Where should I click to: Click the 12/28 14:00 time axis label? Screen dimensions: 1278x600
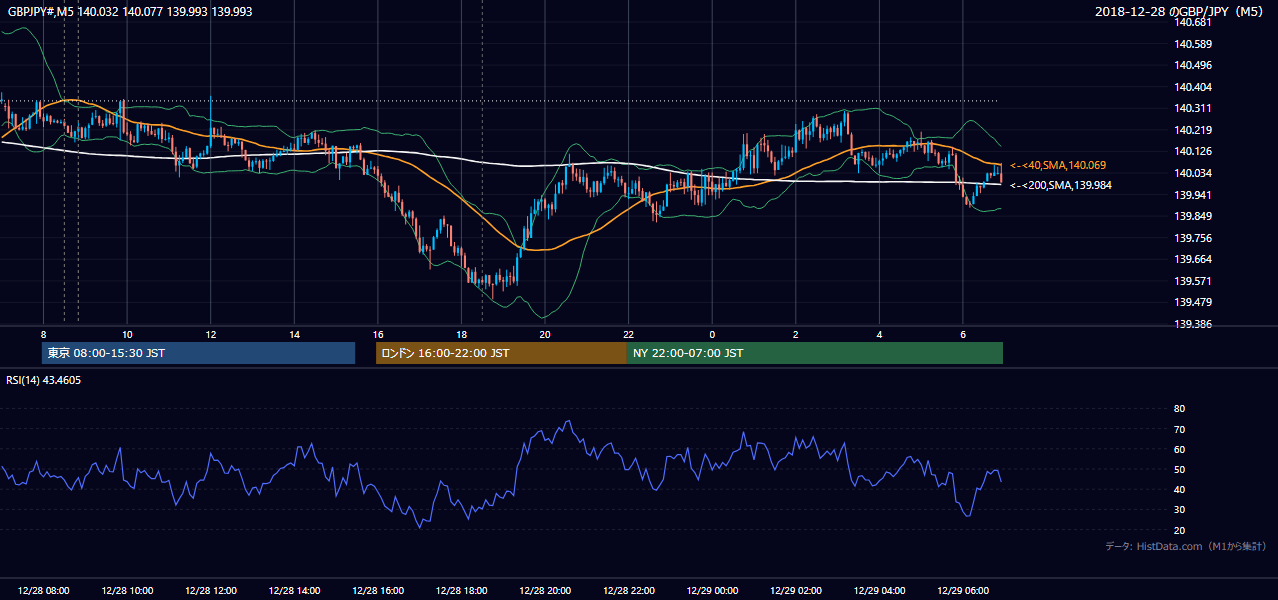coord(294,591)
